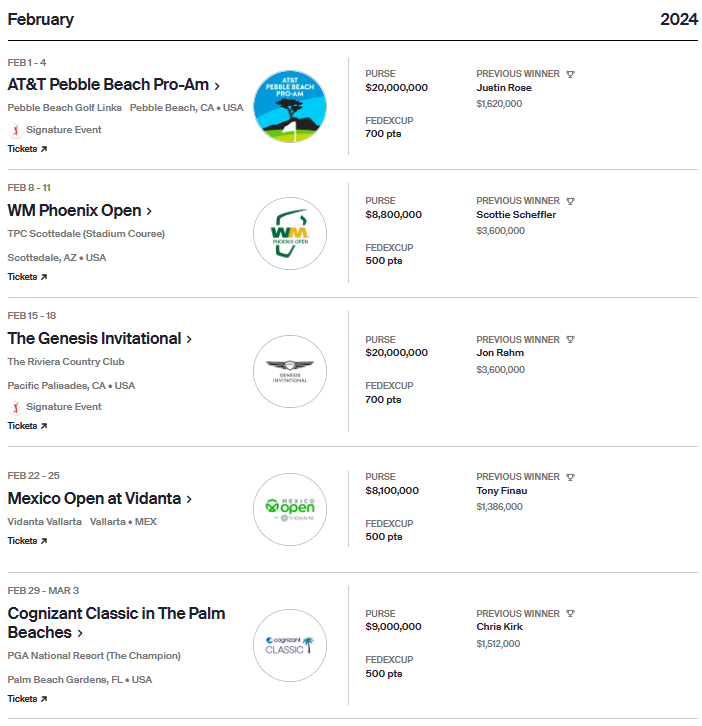Click Signature Event label under Pebble Beach

click(x=63, y=130)
